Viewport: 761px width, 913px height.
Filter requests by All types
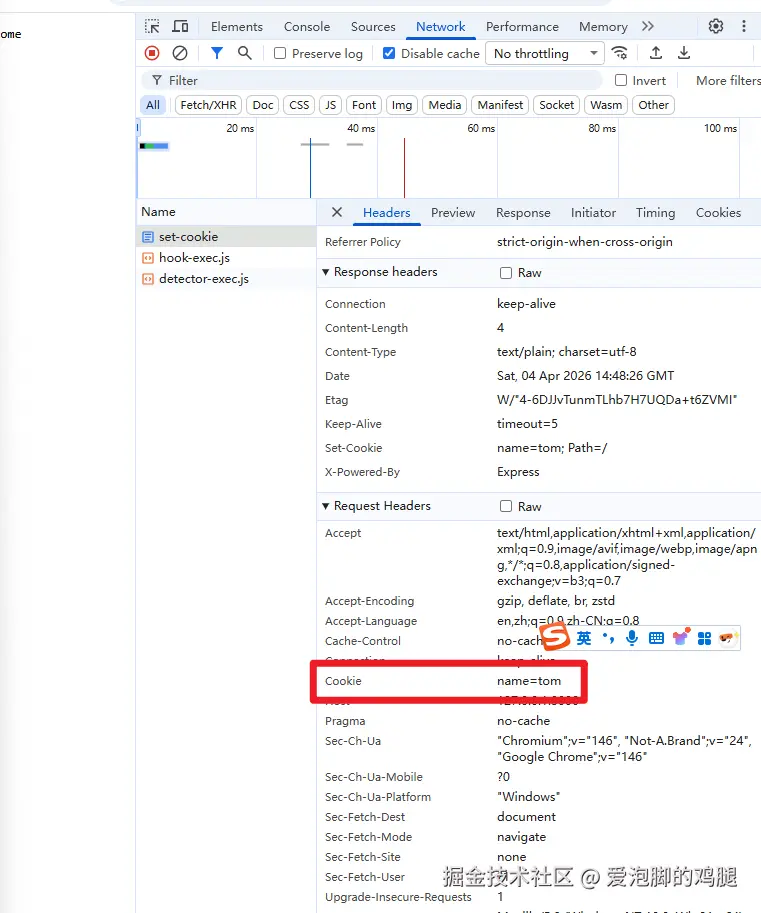tap(153, 105)
